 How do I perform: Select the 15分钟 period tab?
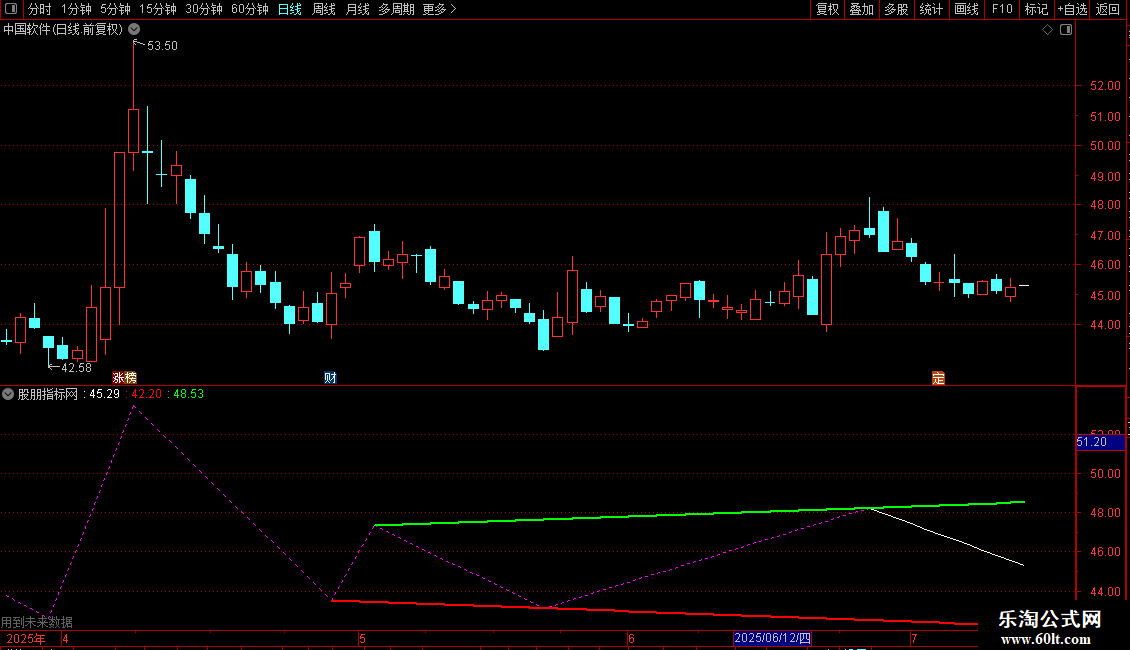pyautogui.click(x=158, y=9)
